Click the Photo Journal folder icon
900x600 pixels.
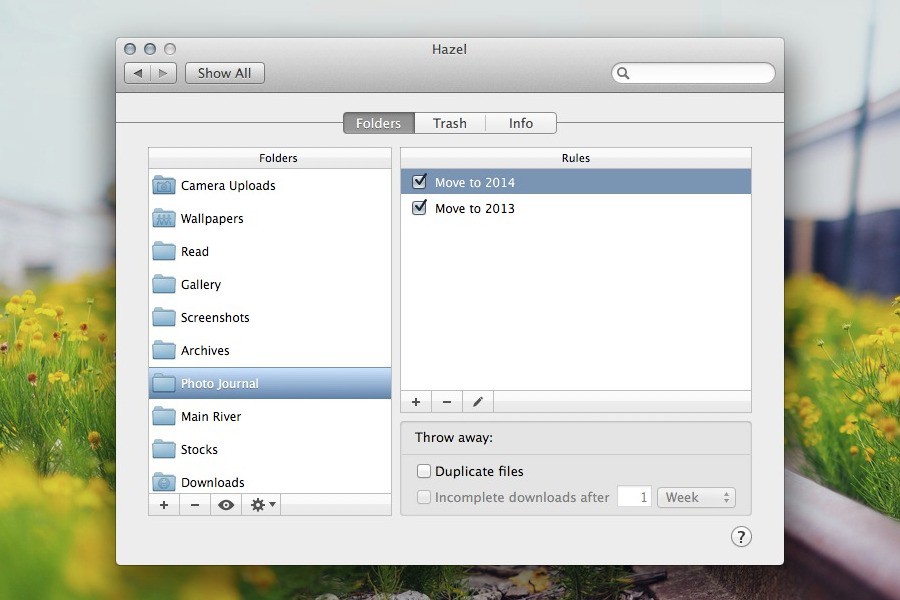(164, 384)
